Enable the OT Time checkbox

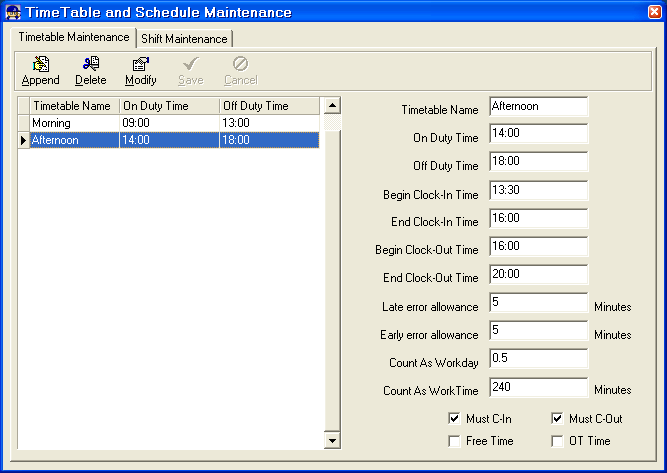coord(557,440)
